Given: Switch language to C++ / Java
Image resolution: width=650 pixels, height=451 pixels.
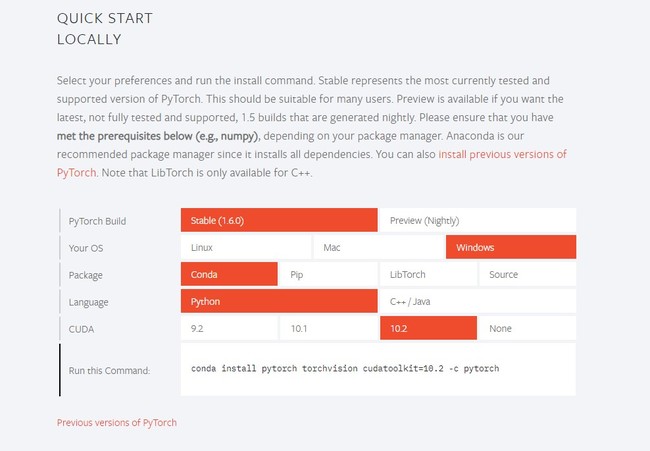Looking at the screenshot, I should 477,301.
